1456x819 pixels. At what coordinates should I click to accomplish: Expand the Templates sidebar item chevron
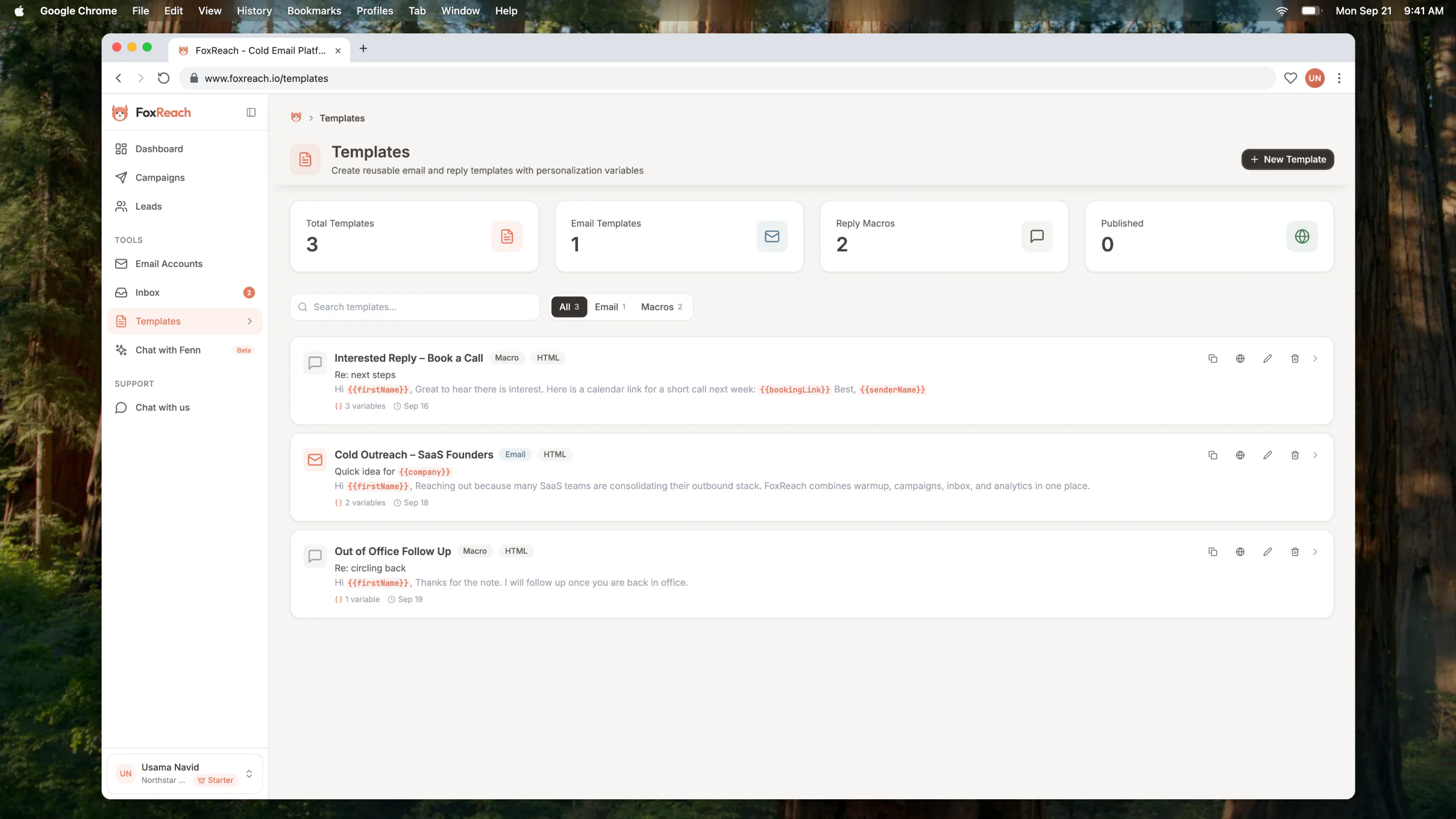[x=250, y=322]
